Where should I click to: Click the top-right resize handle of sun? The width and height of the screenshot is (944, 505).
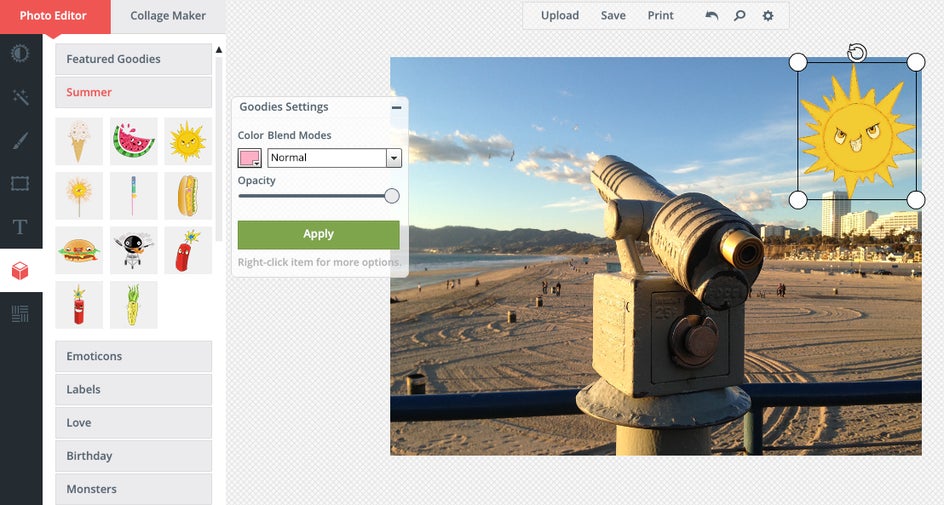916,61
